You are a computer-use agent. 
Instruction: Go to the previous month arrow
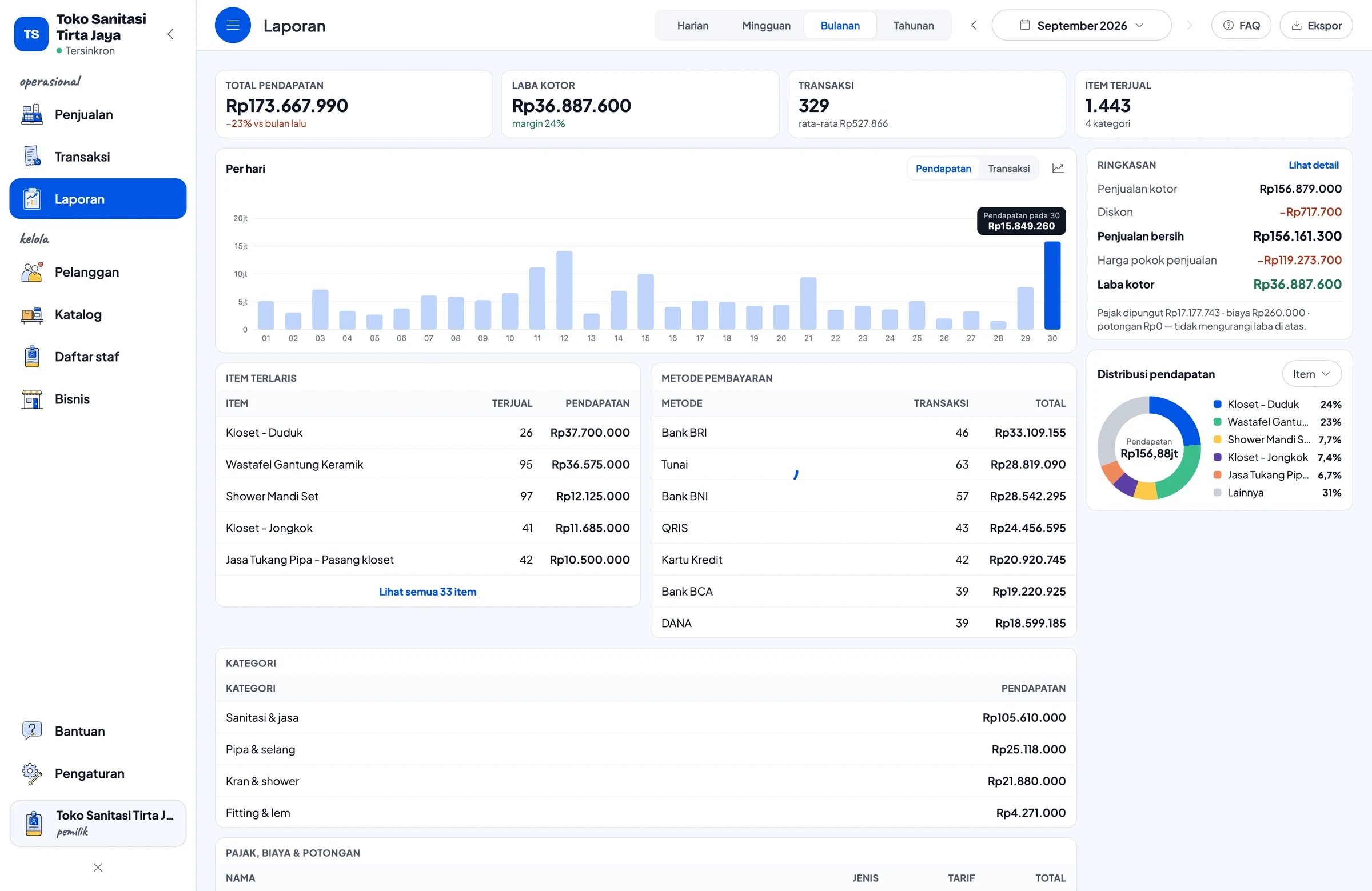point(974,25)
